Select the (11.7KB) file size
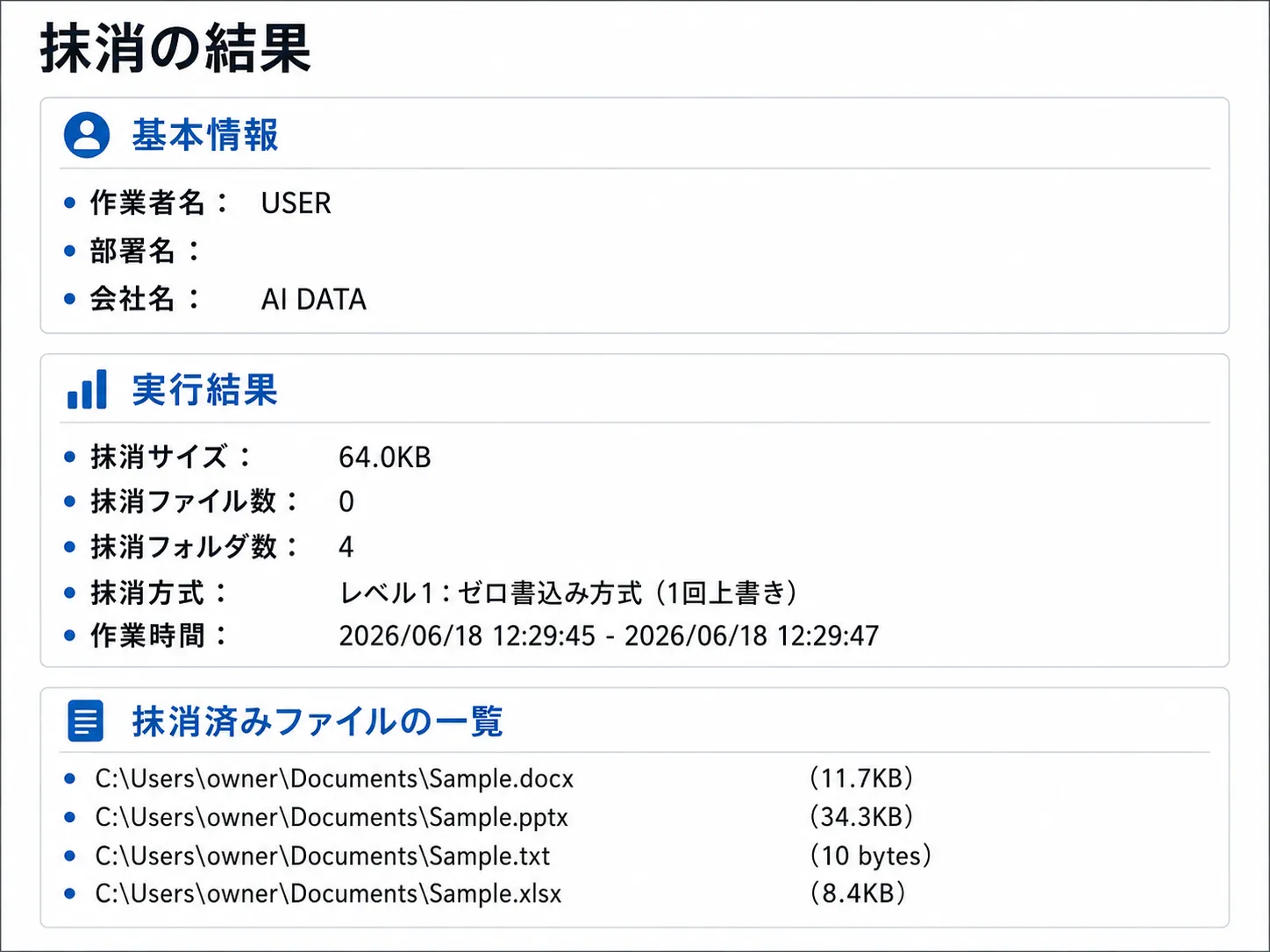The width and height of the screenshot is (1270, 952). 861,778
